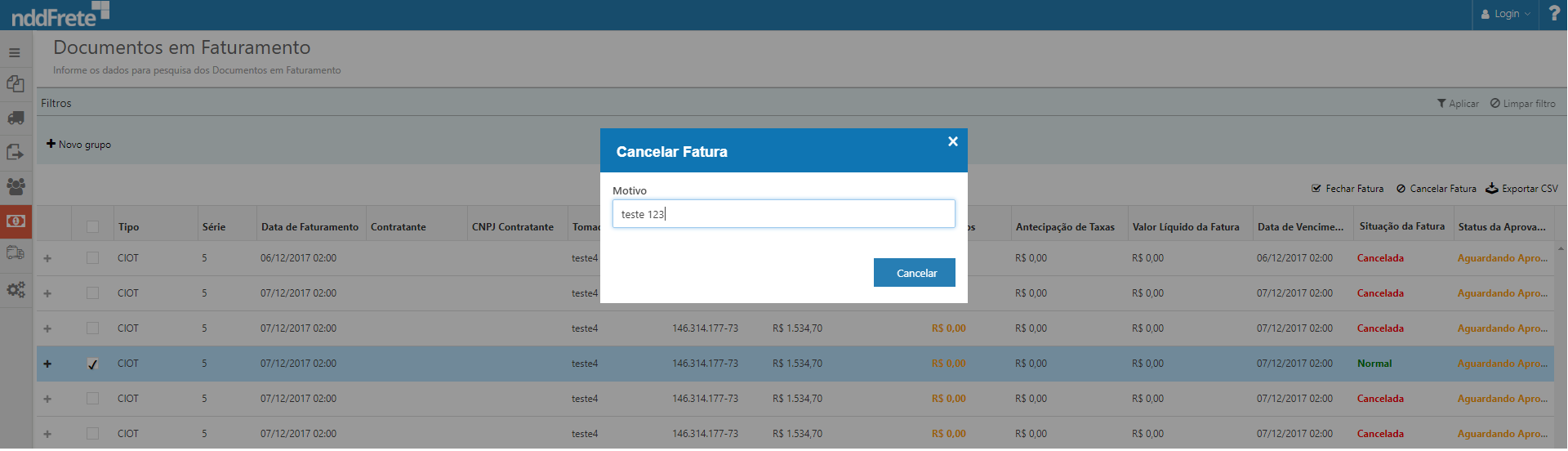Click the Situação da Fatura column header
The image size is (1568, 451).
pos(1401,226)
